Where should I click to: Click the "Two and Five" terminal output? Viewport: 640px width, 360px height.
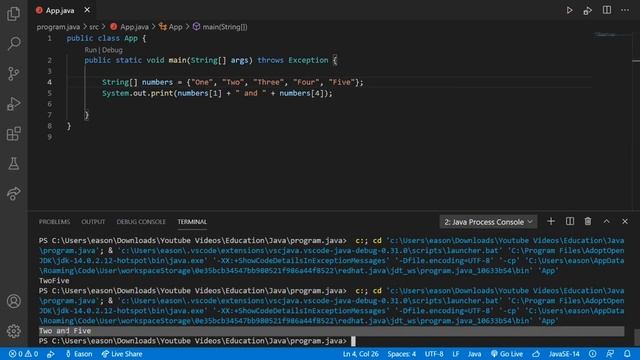coord(65,331)
